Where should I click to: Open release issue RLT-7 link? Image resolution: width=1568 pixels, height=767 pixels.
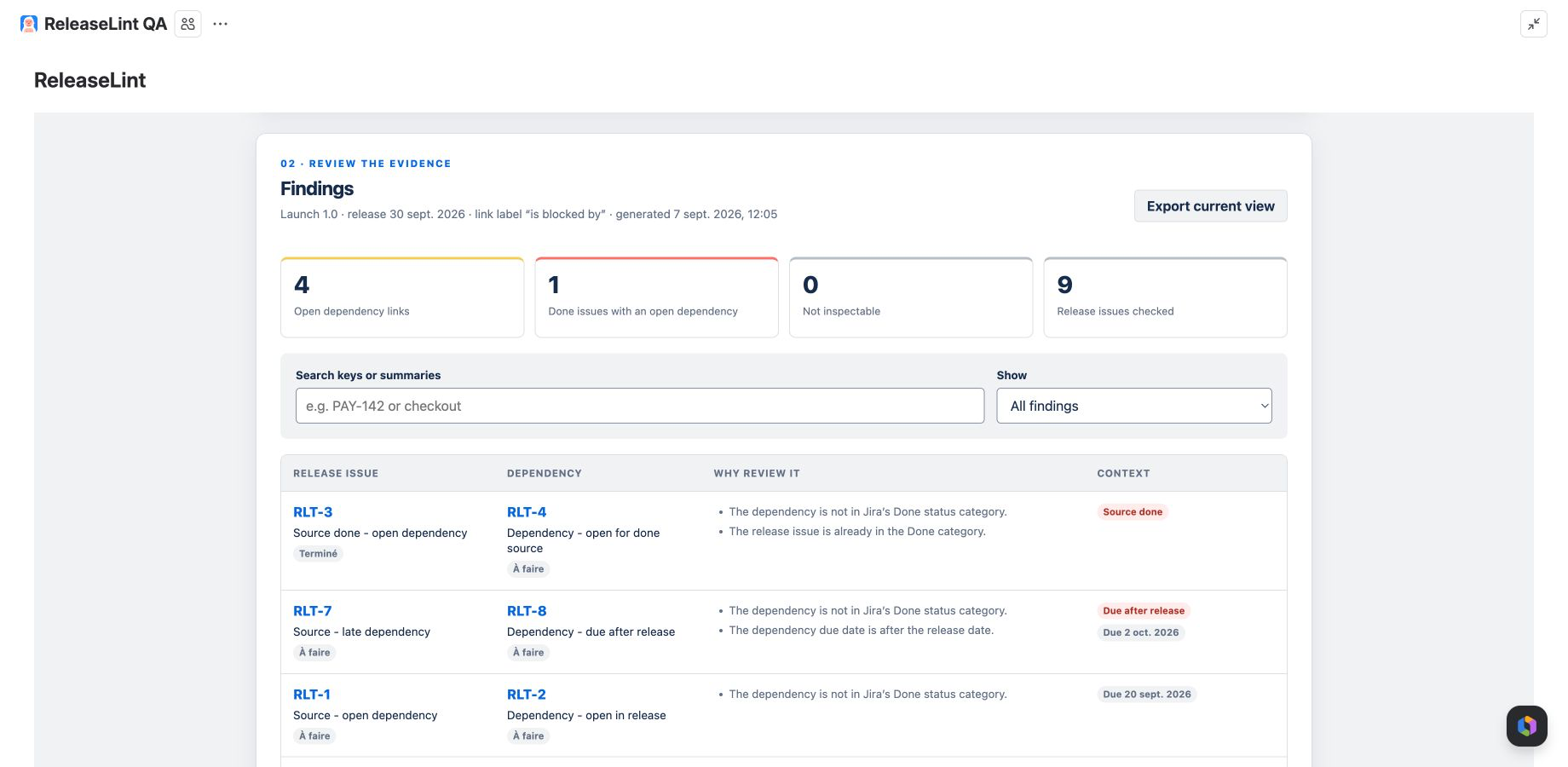312,611
